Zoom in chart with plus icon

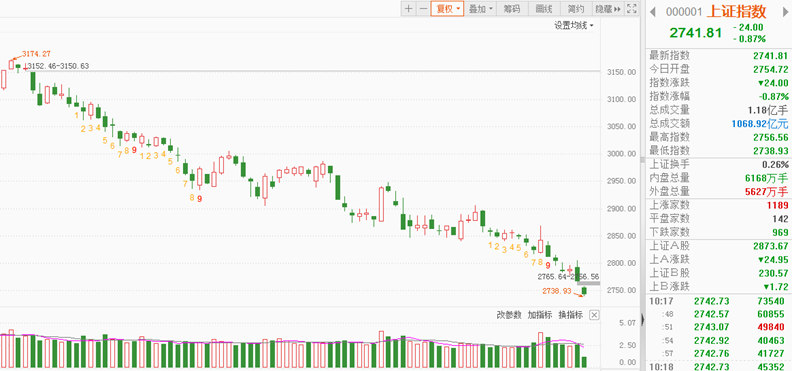coord(408,9)
